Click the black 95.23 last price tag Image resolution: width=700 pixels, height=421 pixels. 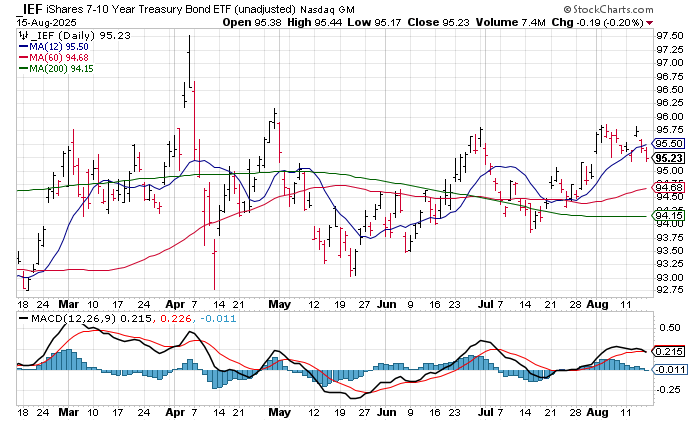667,158
